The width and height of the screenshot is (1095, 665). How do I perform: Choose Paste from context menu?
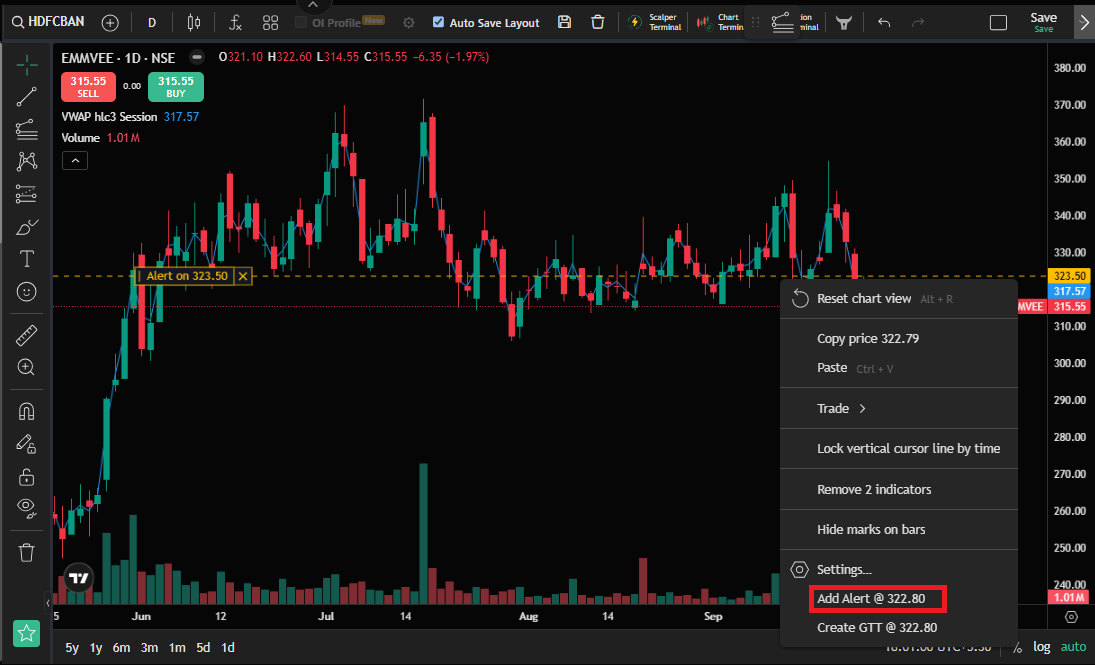(x=899, y=368)
